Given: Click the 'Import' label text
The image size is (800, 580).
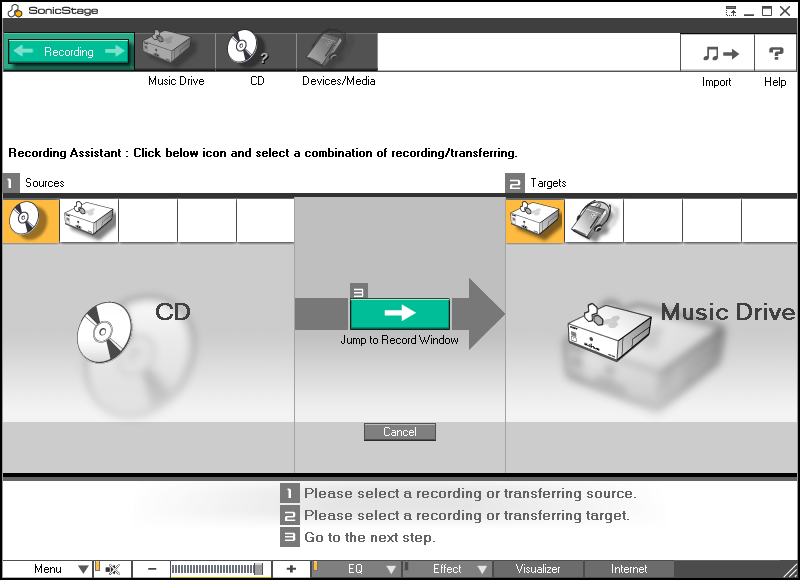Looking at the screenshot, I should 716,82.
